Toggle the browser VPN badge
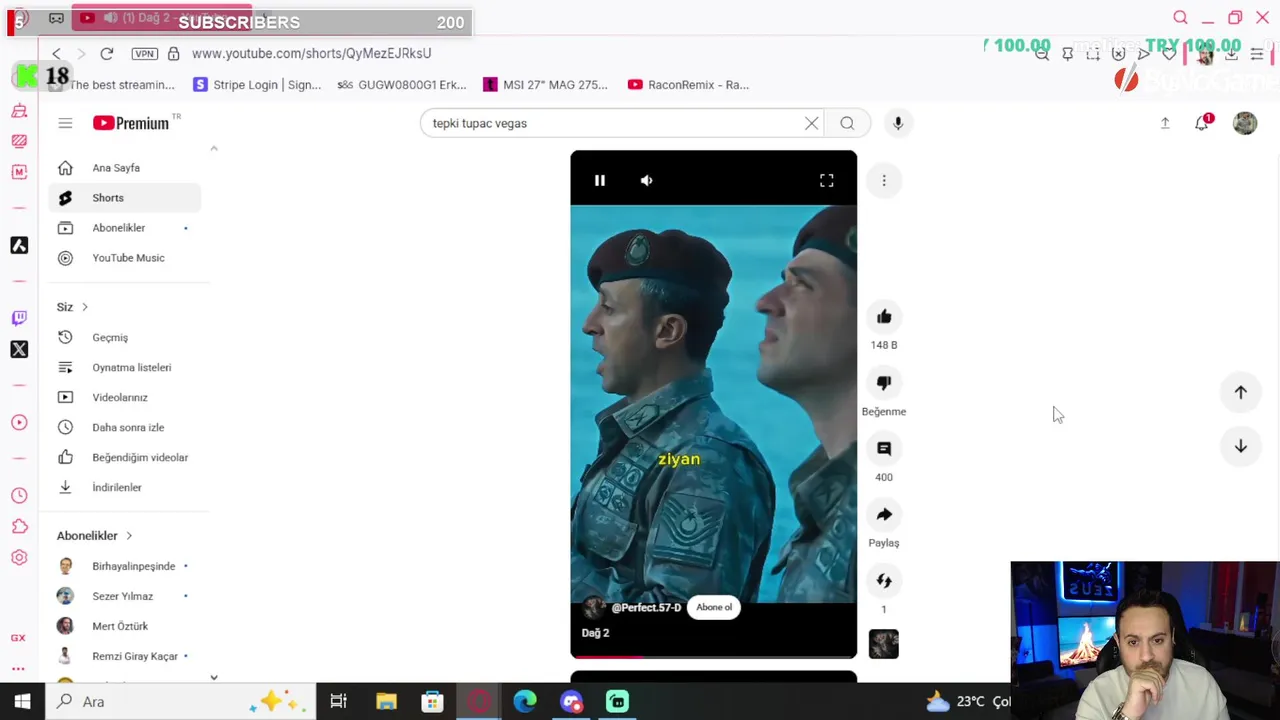Image resolution: width=1280 pixels, height=720 pixels. pos(144,53)
